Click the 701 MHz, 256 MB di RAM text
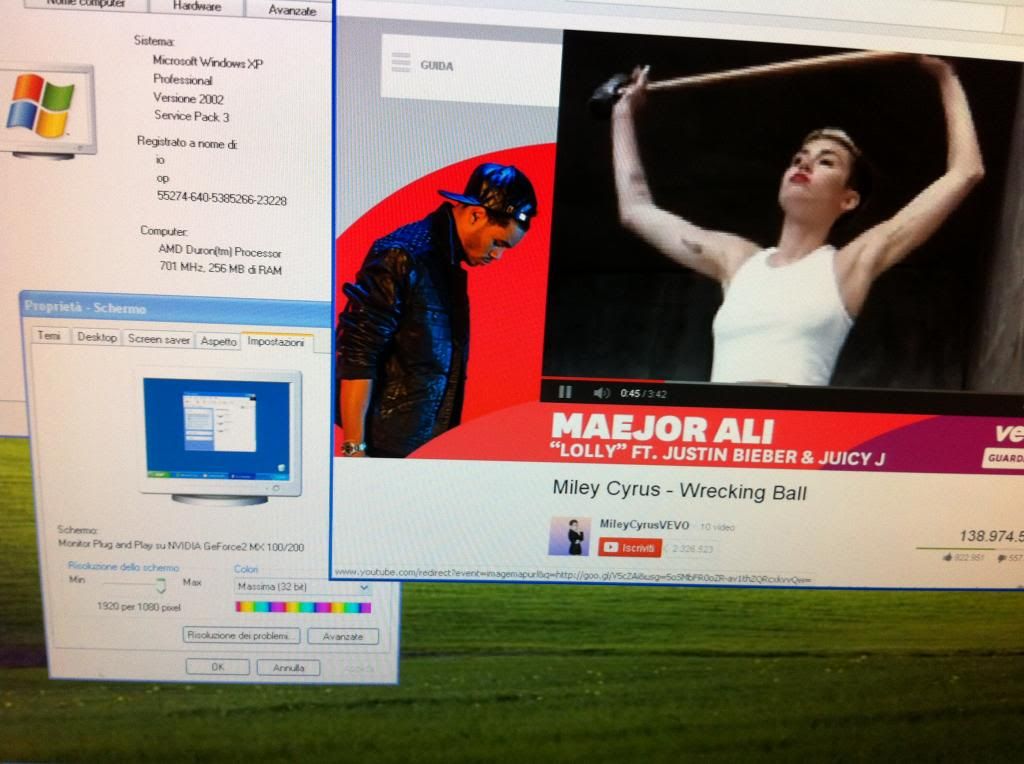1024x764 pixels. coord(221,268)
